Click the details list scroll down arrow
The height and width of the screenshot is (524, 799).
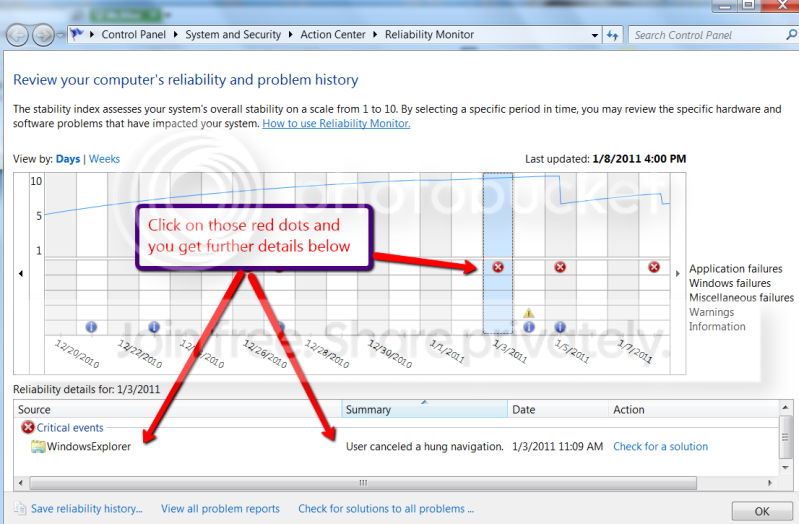pos(785,467)
